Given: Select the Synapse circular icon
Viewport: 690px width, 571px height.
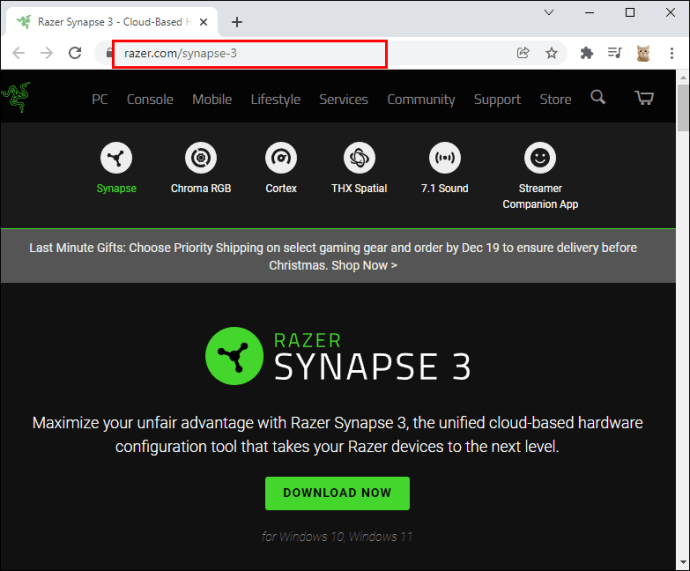Looking at the screenshot, I should click(116, 157).
